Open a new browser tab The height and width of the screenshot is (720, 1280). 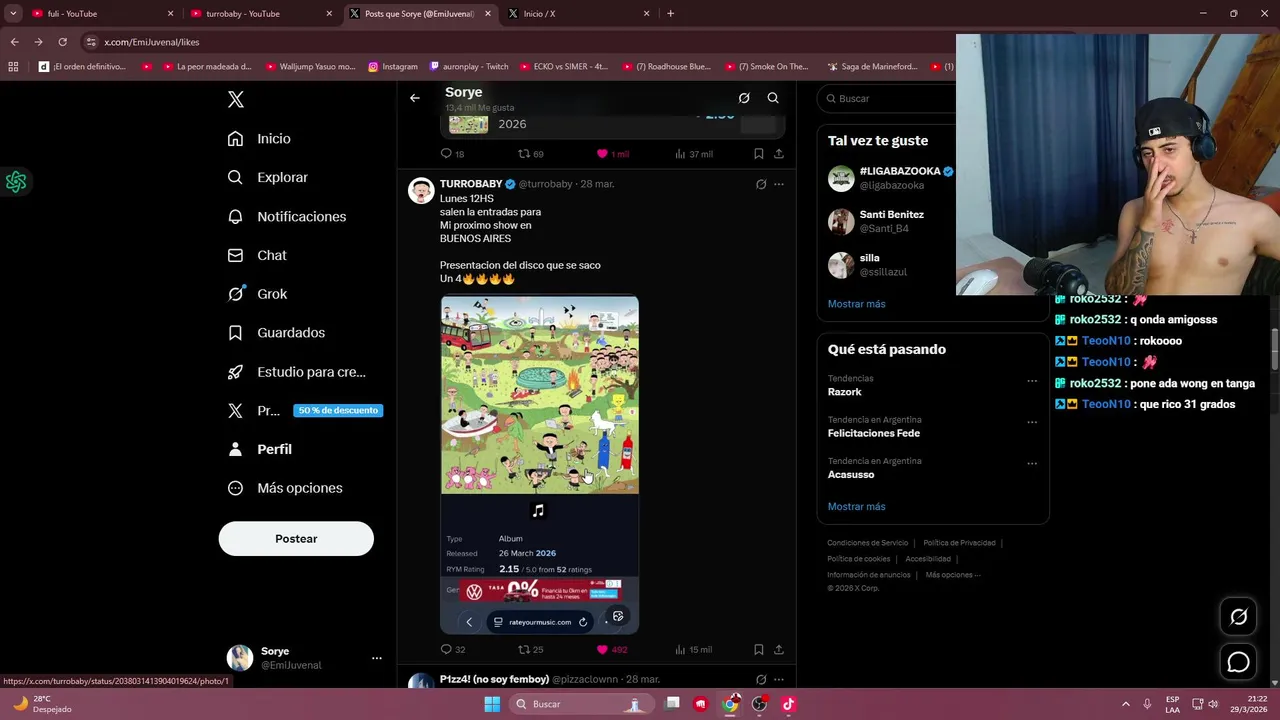coord(670,14)
